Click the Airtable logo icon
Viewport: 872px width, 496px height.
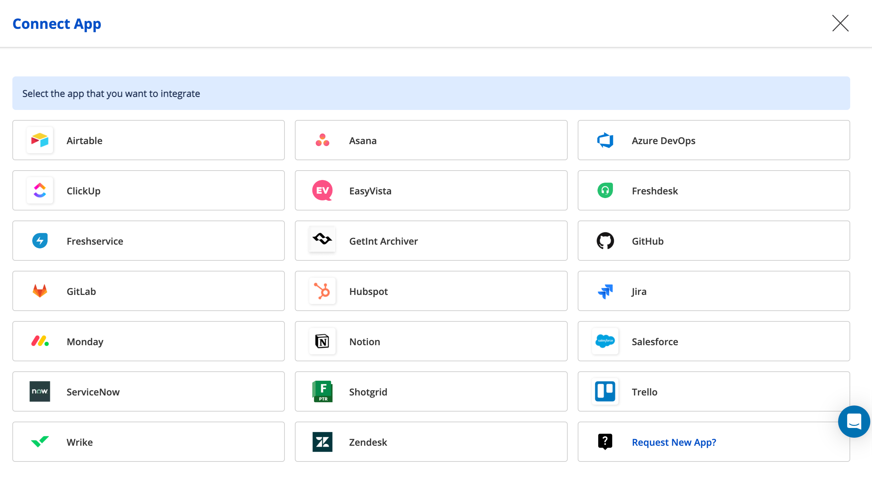[40, 141]
